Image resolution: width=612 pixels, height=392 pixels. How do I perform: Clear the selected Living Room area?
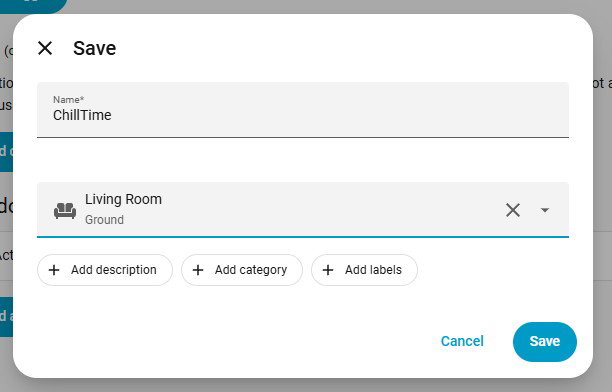point(512,210)
